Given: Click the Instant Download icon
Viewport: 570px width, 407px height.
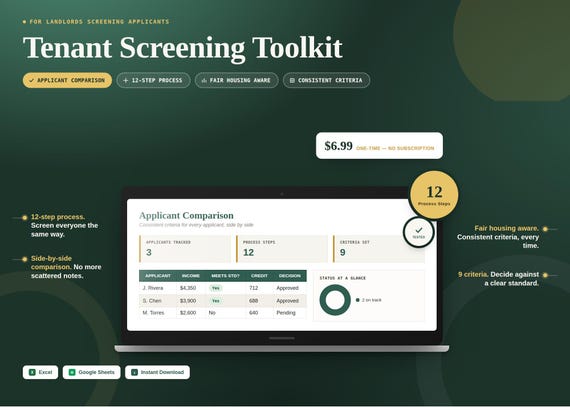Looking at the screenshot, I should coord(135,372).
